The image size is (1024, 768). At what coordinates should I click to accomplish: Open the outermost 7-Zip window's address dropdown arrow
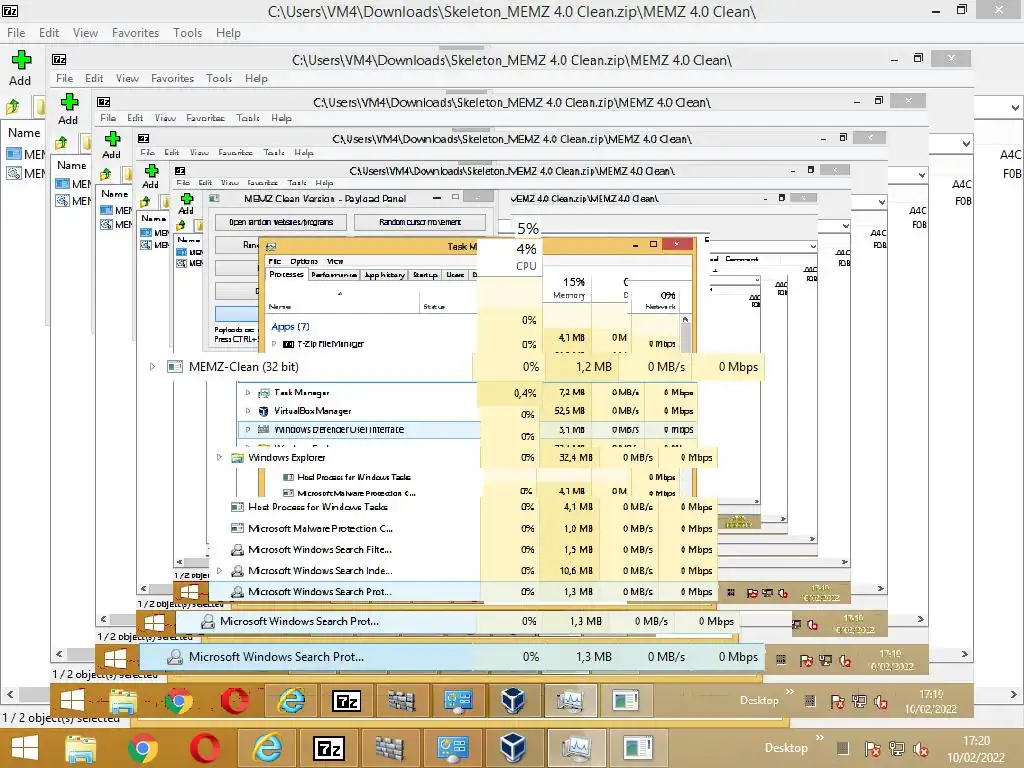[x=1015, y=107]
